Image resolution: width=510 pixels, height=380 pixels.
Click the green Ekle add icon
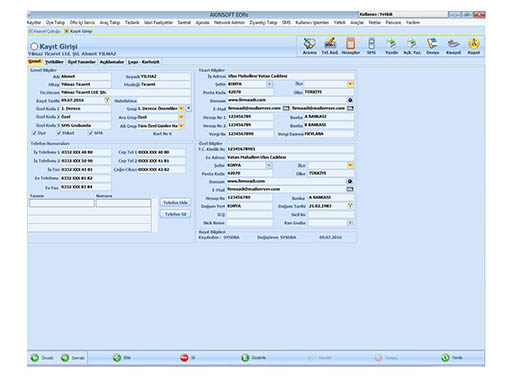click(117, 358)
